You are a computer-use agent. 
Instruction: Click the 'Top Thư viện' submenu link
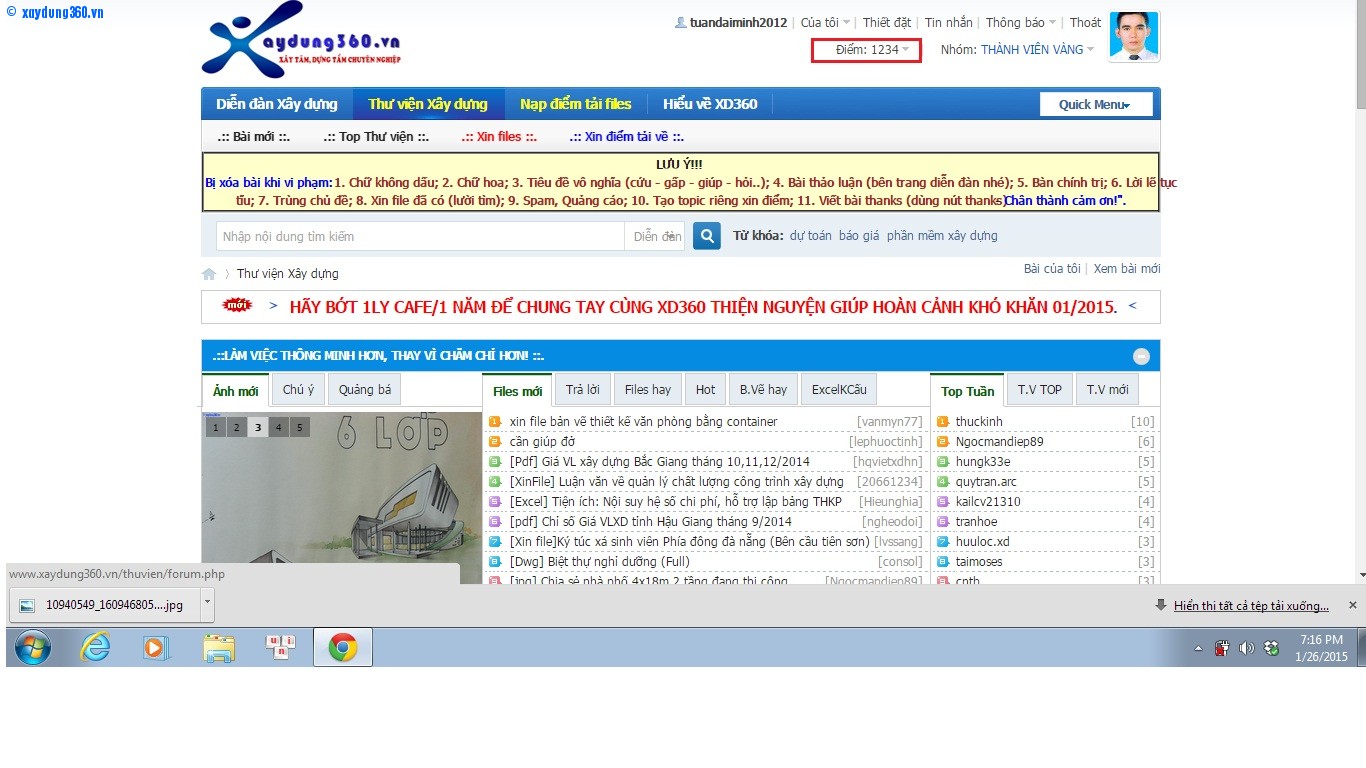(376, 137)
